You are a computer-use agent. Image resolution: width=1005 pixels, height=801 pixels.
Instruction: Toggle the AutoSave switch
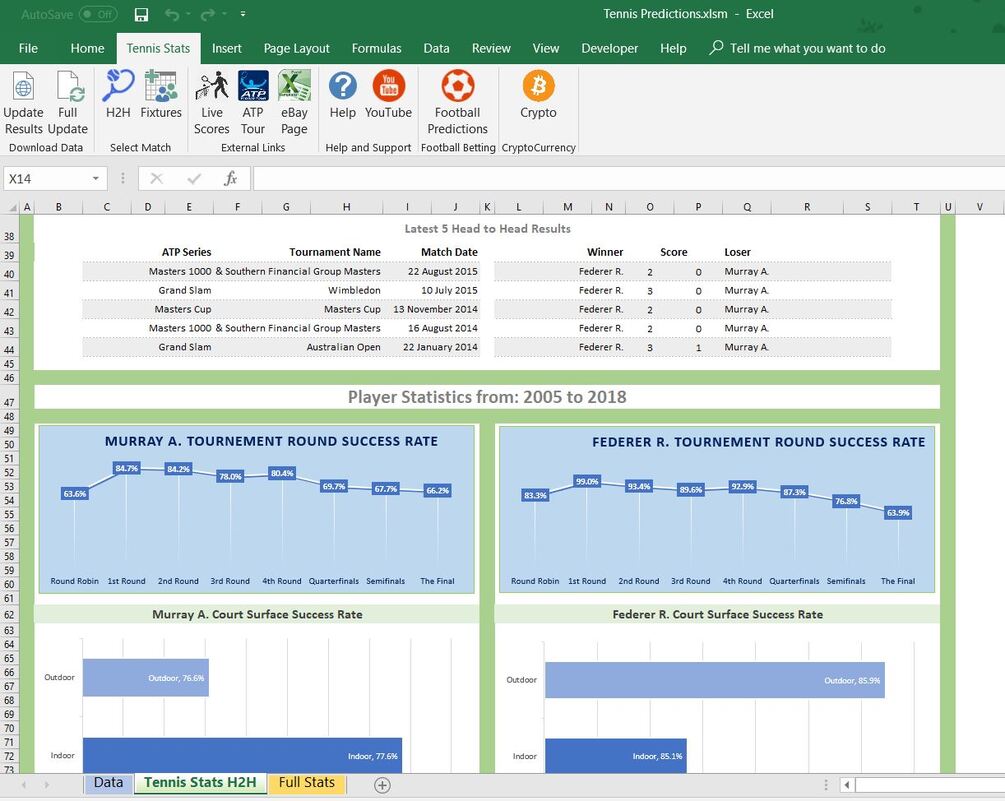click(x=98, y=14)
